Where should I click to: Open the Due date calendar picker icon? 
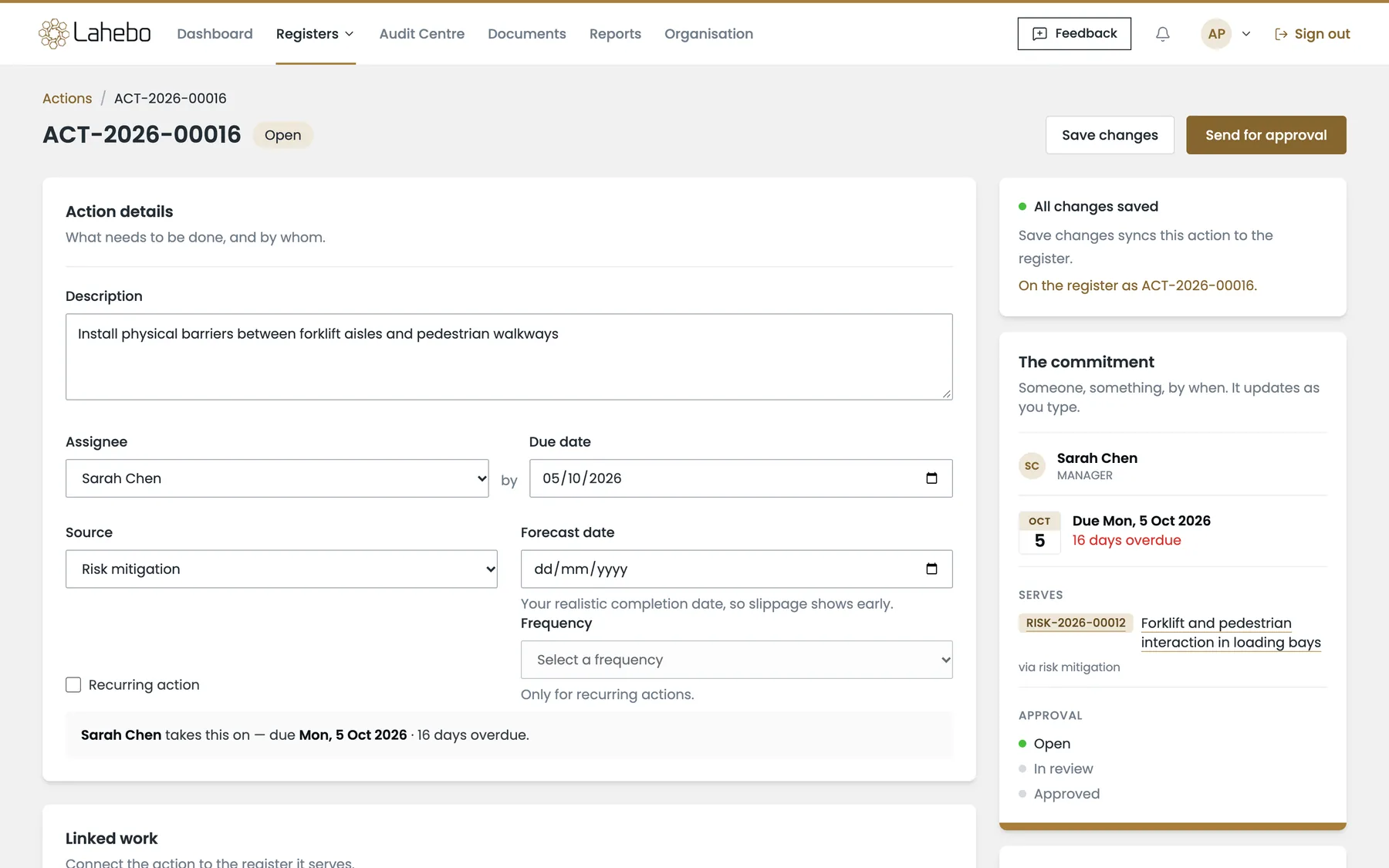tap(931, 478)
